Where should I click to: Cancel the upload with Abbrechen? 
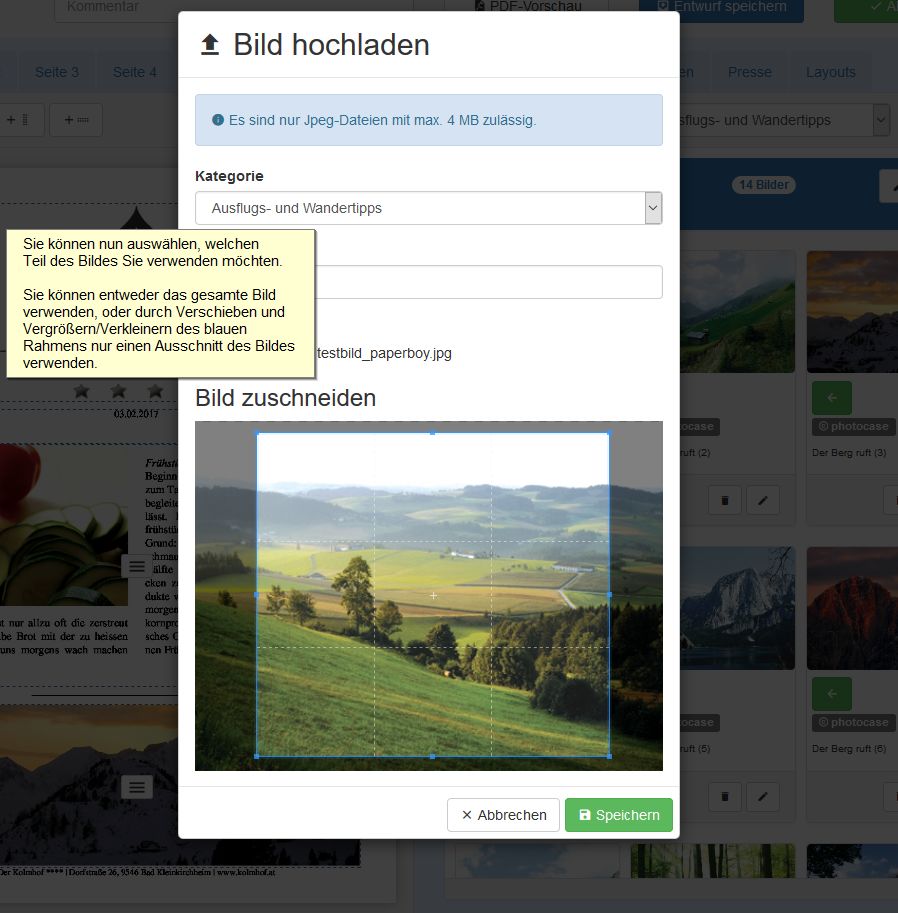[504, 815]
